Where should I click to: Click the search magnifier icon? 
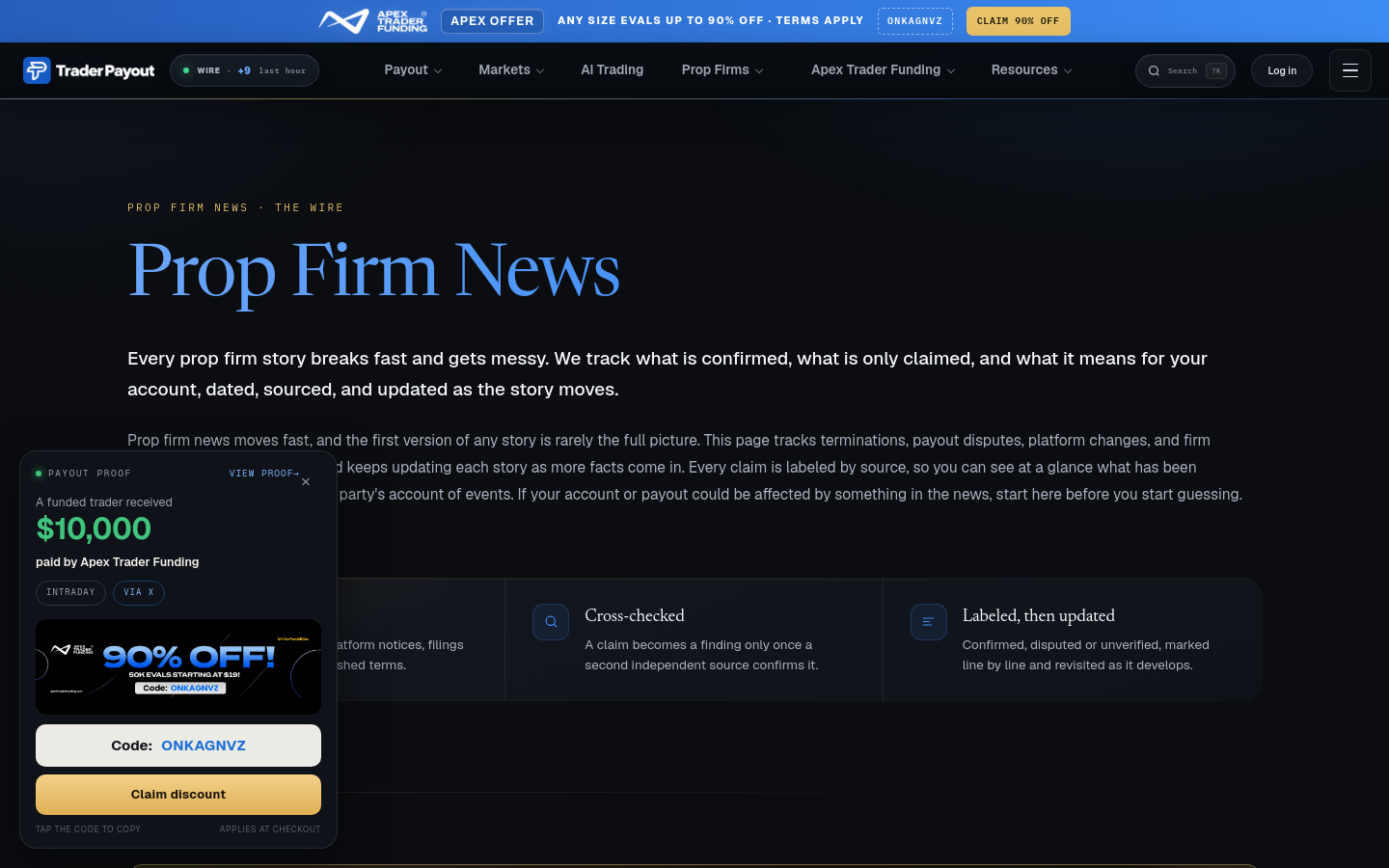point(1154,70)
